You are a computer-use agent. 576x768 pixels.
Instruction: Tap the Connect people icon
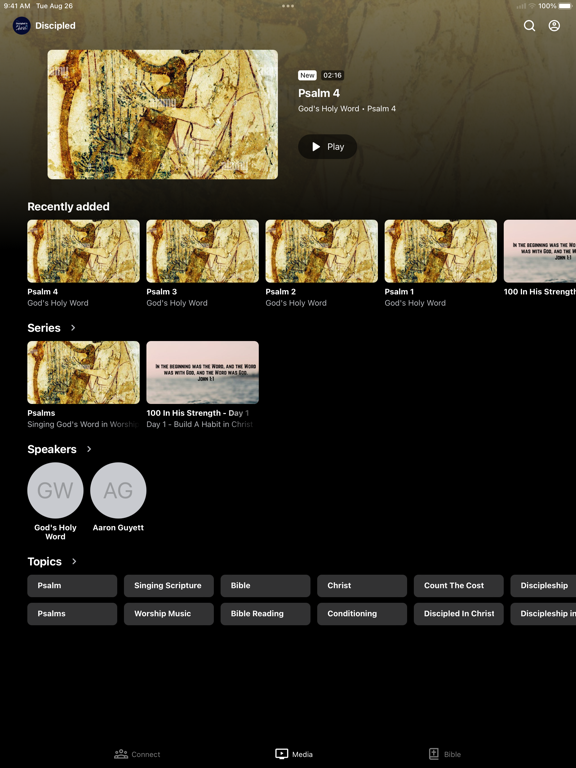pyautogui.click(x=120, y=754)
